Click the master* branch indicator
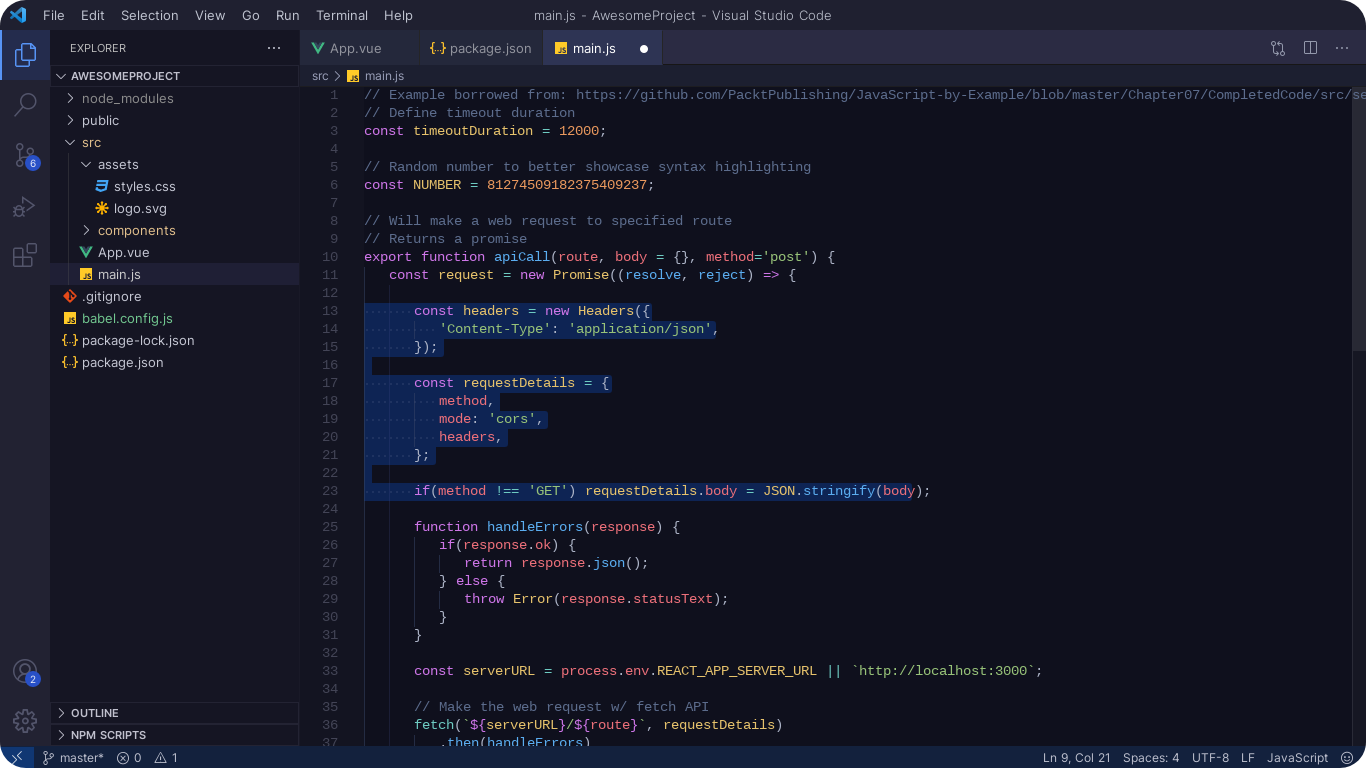1366x768 pixels. point(73,758)
